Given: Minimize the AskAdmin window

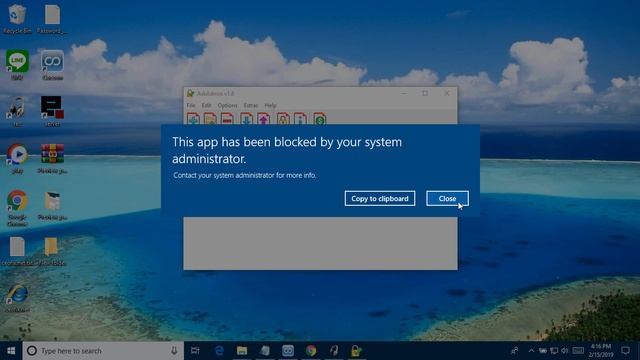Looking at the screenshot, I should coord(404,93).
